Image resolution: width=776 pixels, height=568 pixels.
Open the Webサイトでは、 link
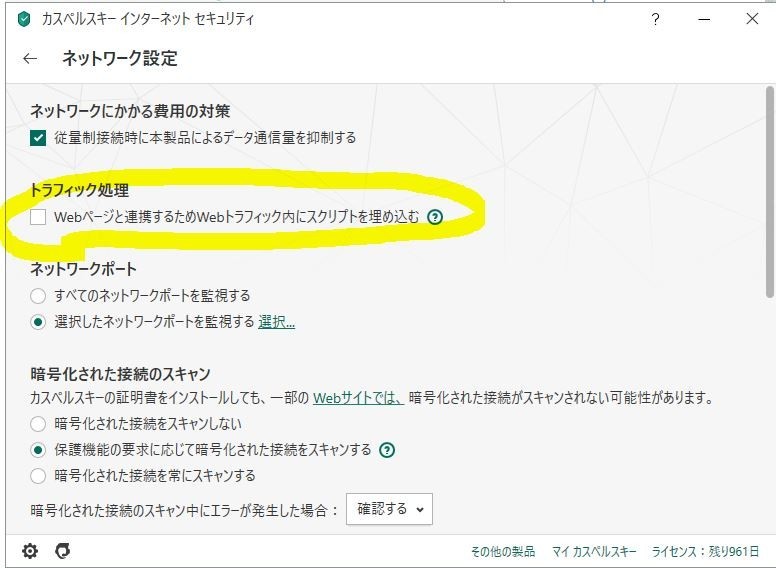358,397
